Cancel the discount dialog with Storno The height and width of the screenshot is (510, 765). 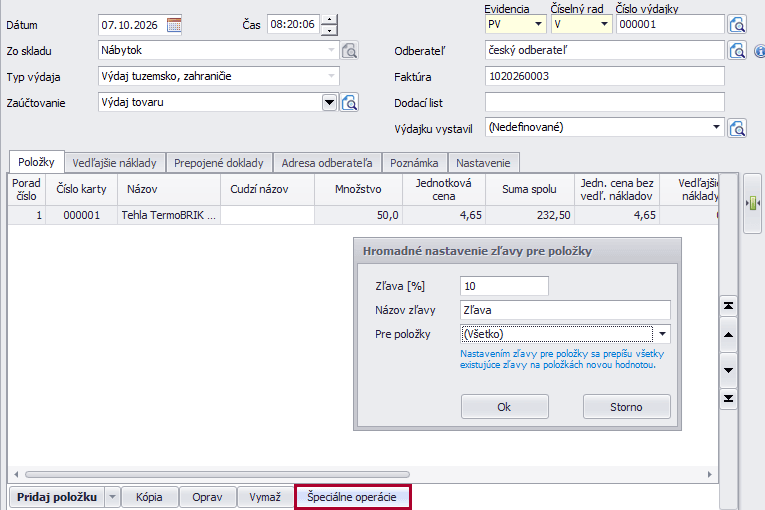(x=626, y=407)
